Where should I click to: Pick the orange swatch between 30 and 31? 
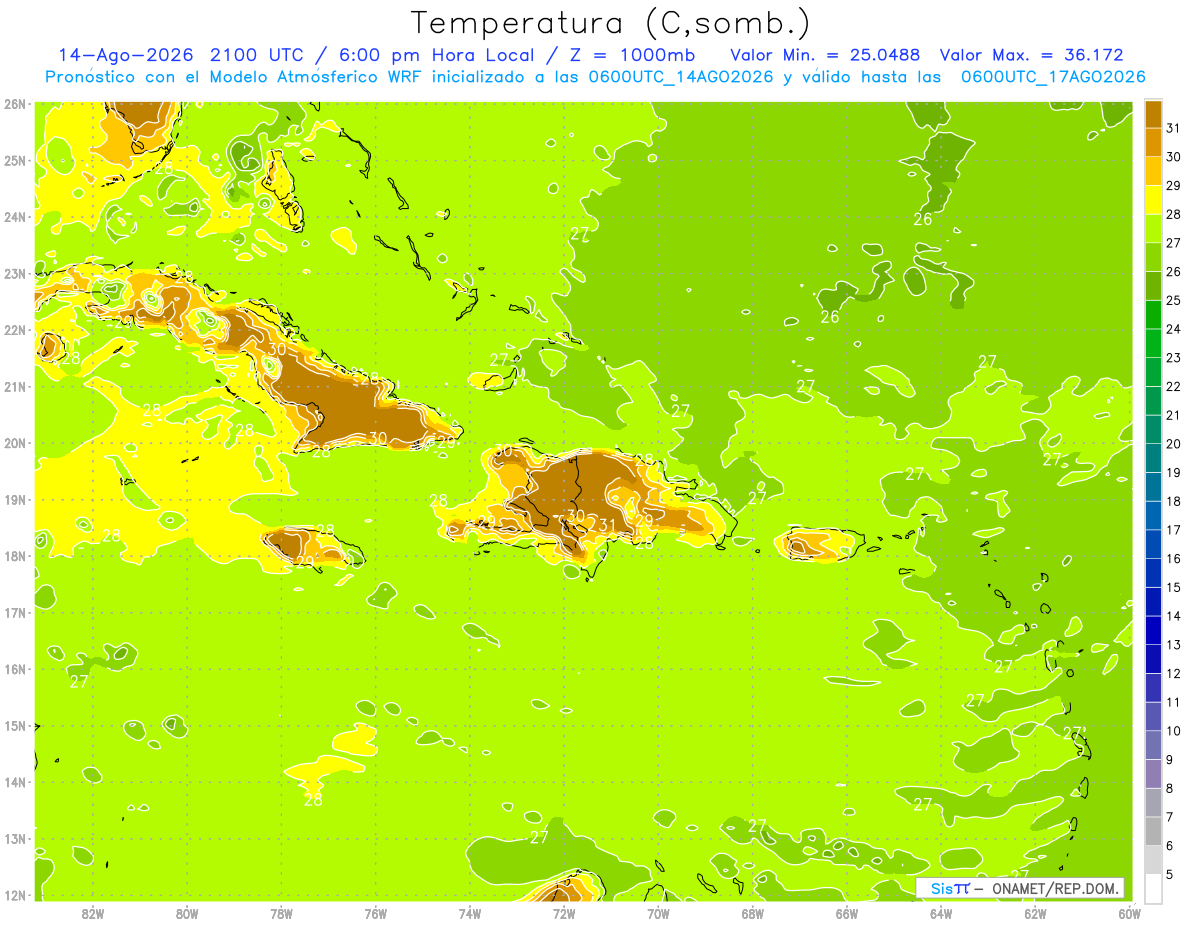1153,142
